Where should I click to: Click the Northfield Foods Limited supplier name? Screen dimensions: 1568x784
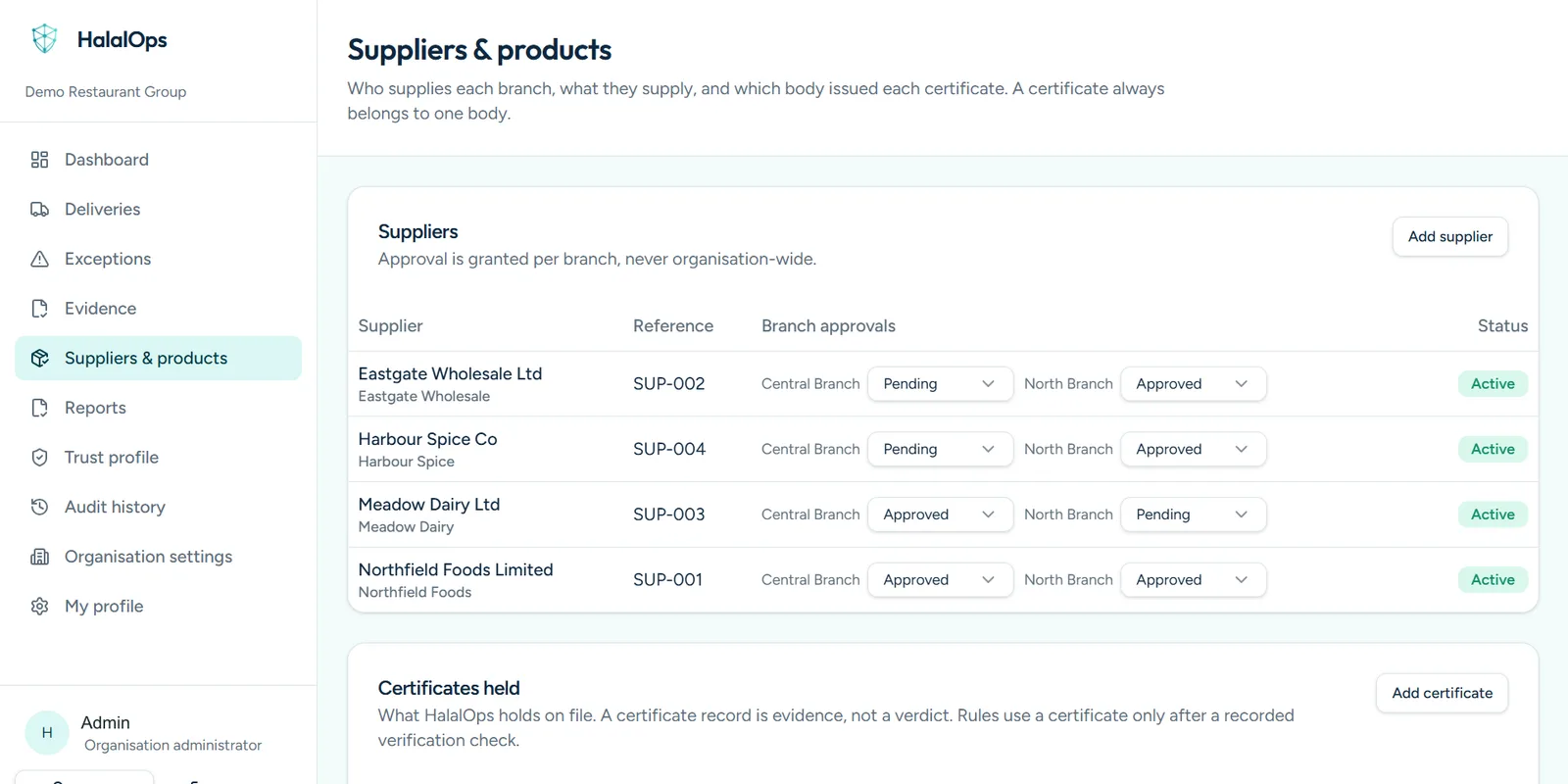click(x=456, y=569)
